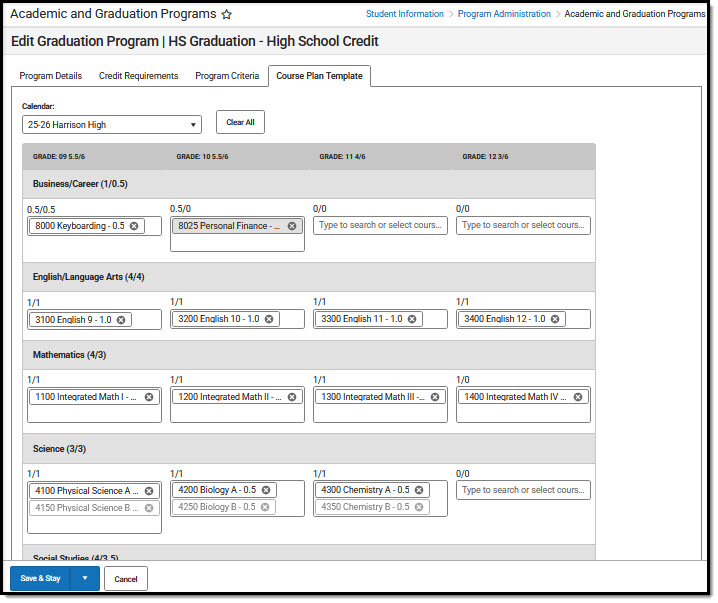This screenshot has height=603, width=718.
Task: Focus Science Grade 12 course search field
Action: pyautogui.click(x=523, y=490)
